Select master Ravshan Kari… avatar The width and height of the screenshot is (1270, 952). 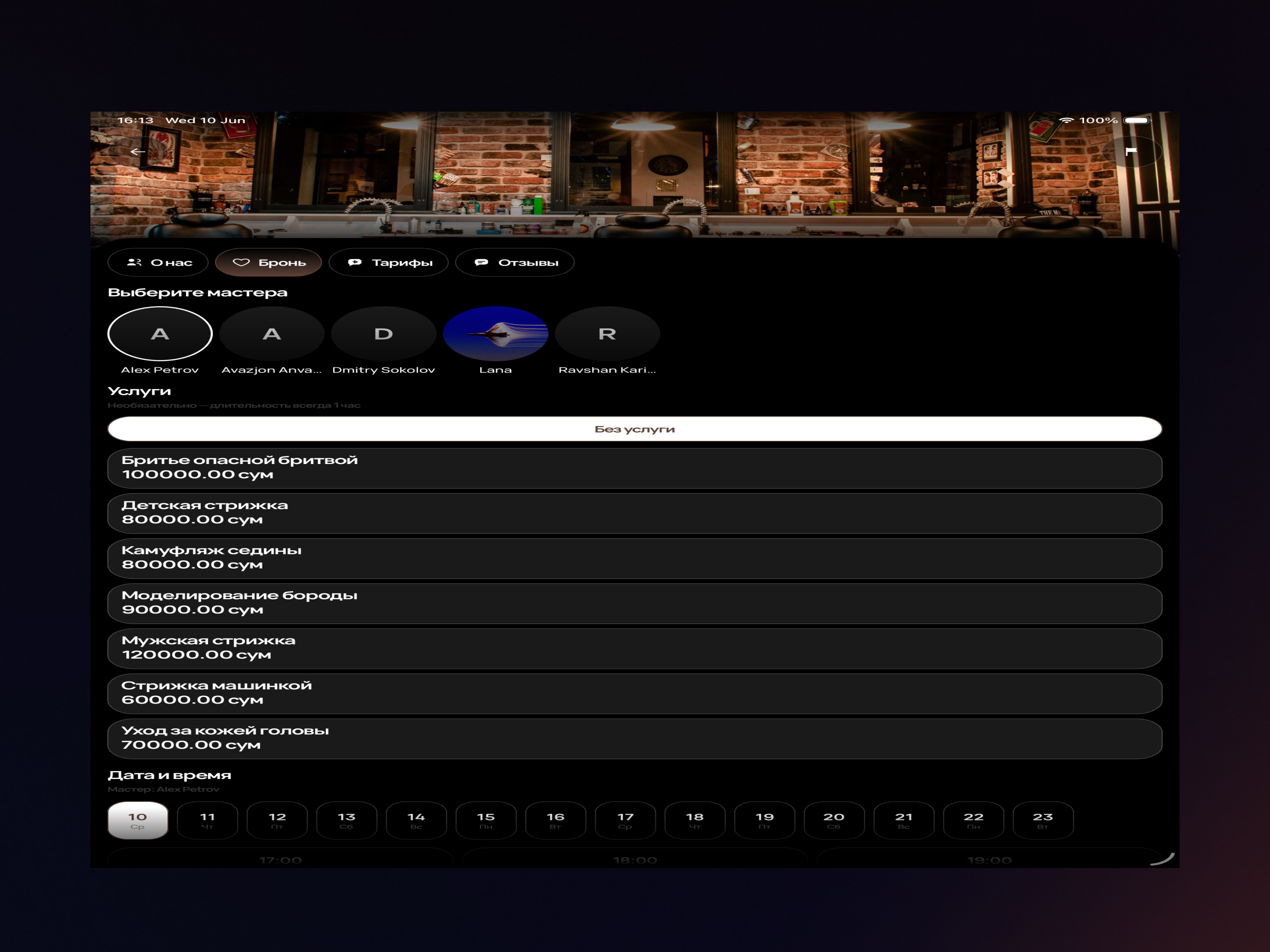tap(607, 333)
